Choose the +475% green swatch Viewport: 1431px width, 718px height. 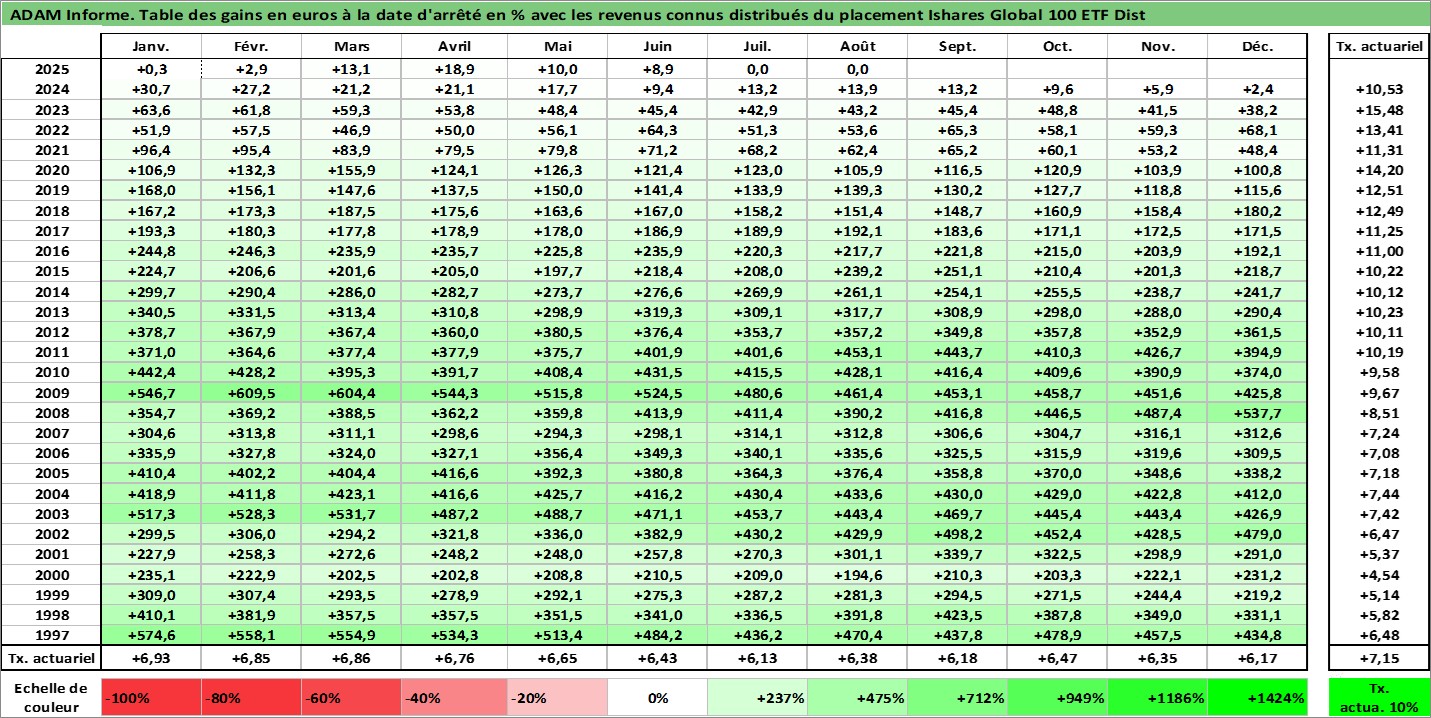[x=857, y=698]
